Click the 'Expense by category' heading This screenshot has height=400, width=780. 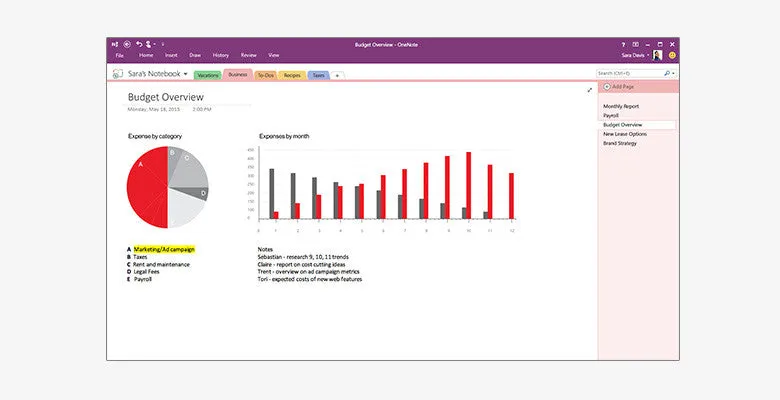tap(155, 136)
